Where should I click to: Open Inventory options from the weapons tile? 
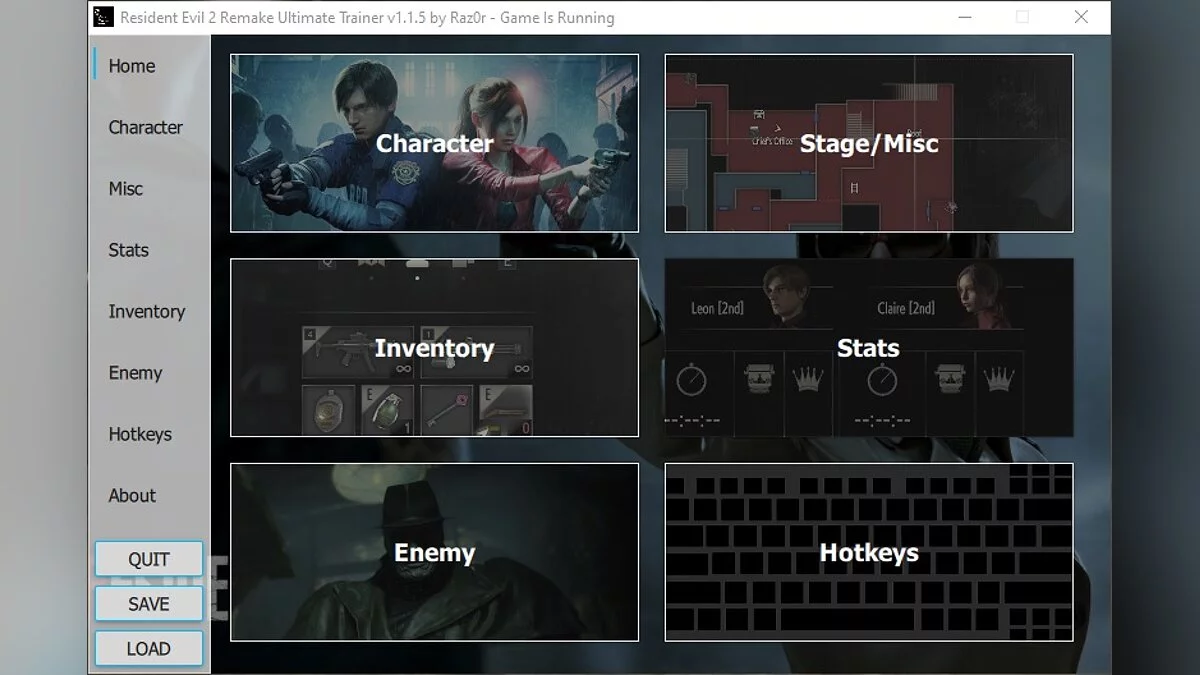(x=434, y=347)
